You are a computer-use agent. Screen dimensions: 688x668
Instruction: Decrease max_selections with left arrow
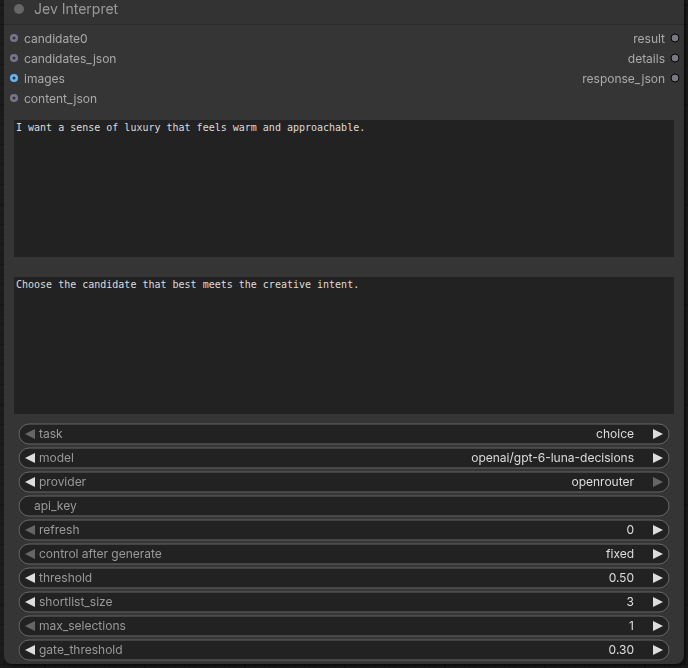(30, 626)
